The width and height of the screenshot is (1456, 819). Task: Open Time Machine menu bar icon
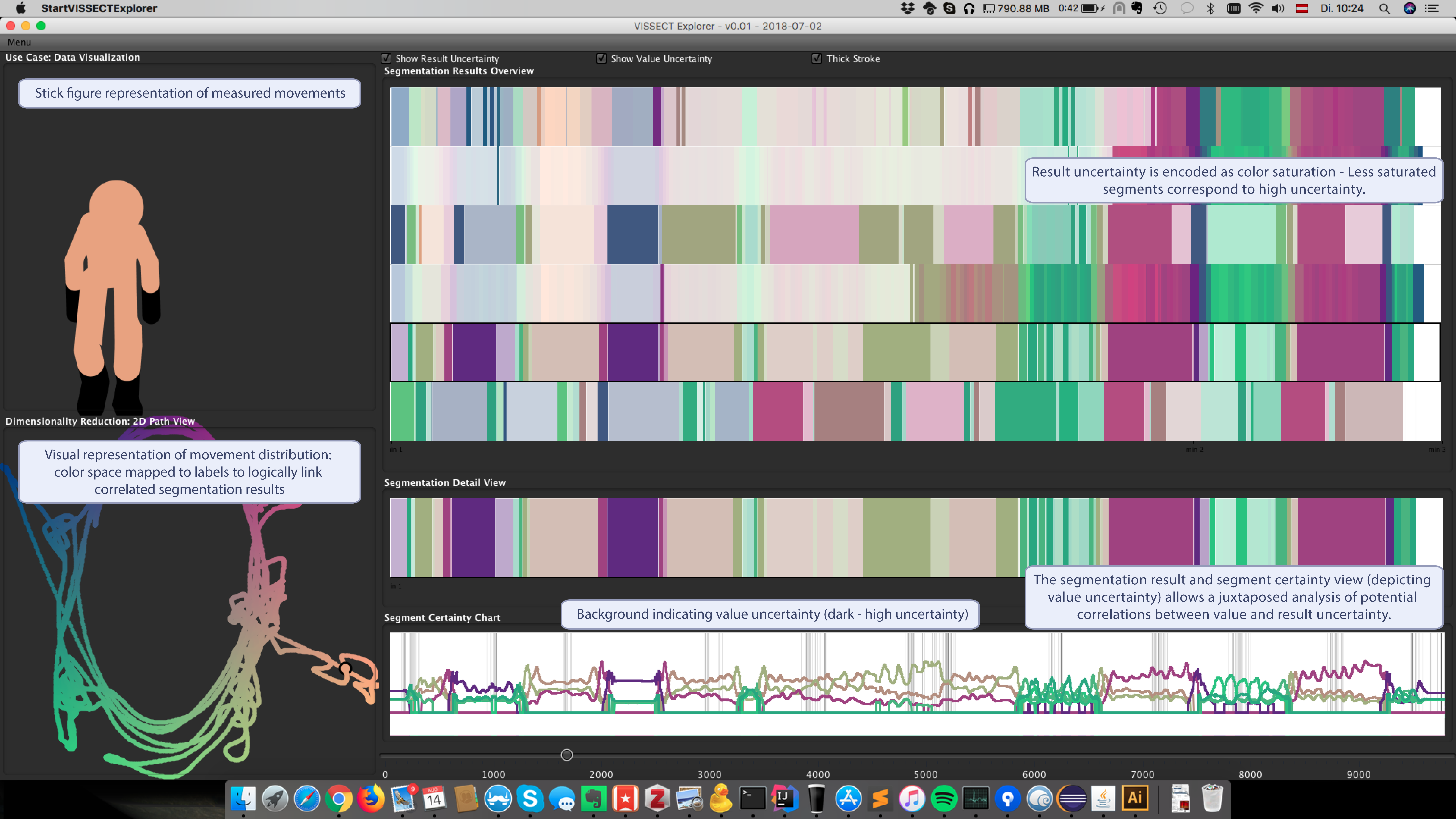[x=1160, y=9]
